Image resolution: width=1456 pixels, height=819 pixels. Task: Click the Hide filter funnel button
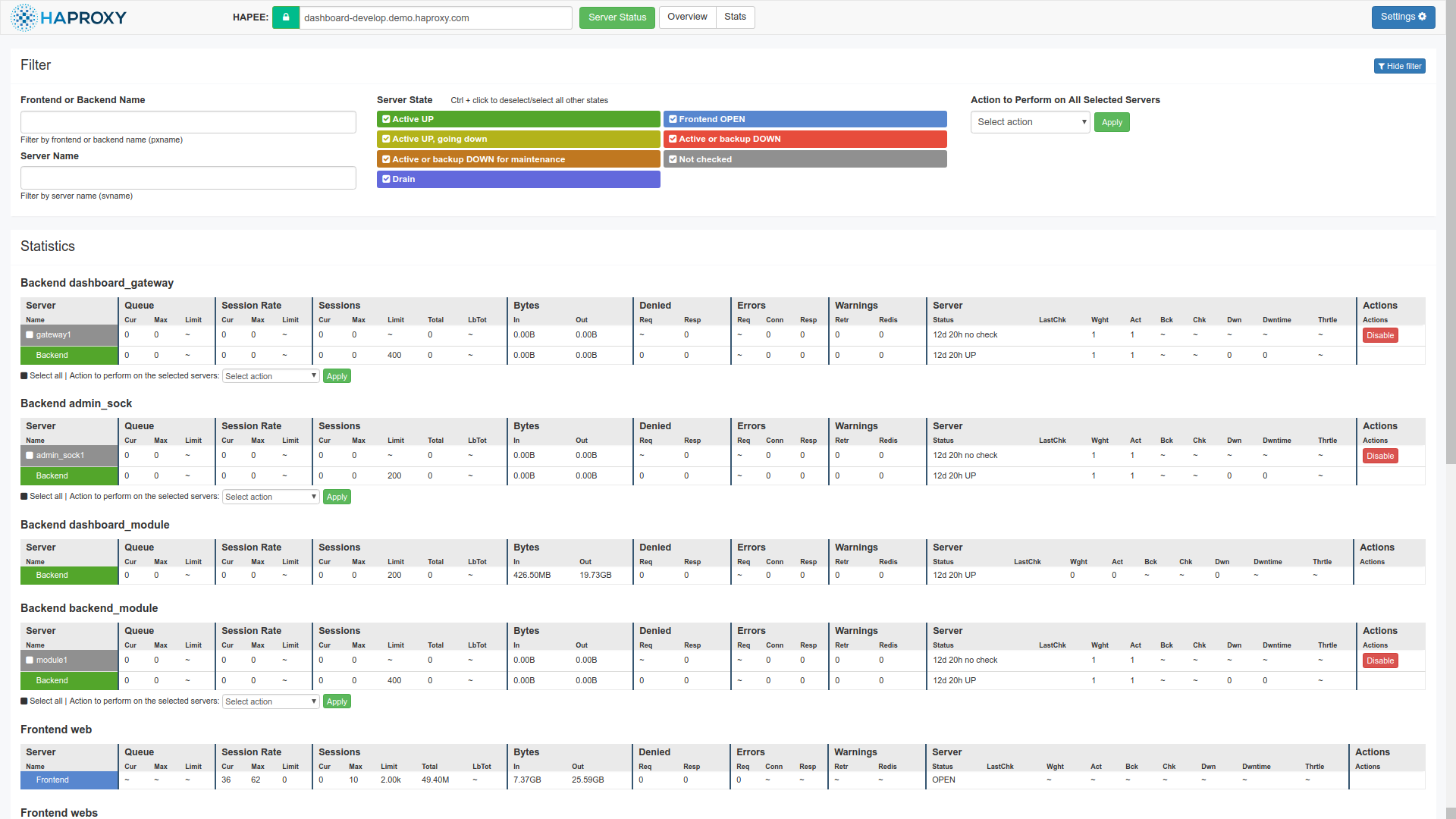click(x=1399, y=66)
